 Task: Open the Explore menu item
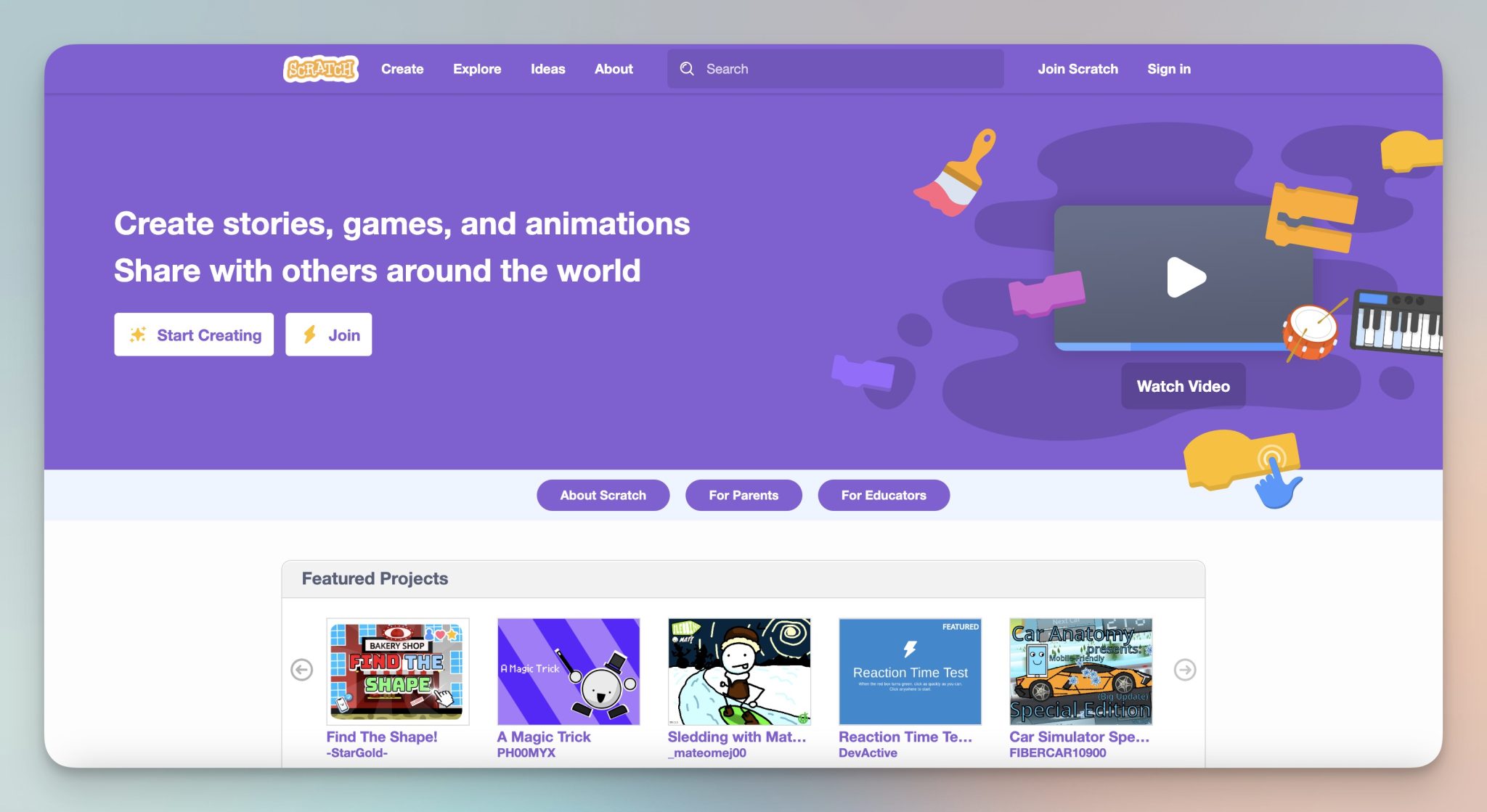click(x=477, y=69)
